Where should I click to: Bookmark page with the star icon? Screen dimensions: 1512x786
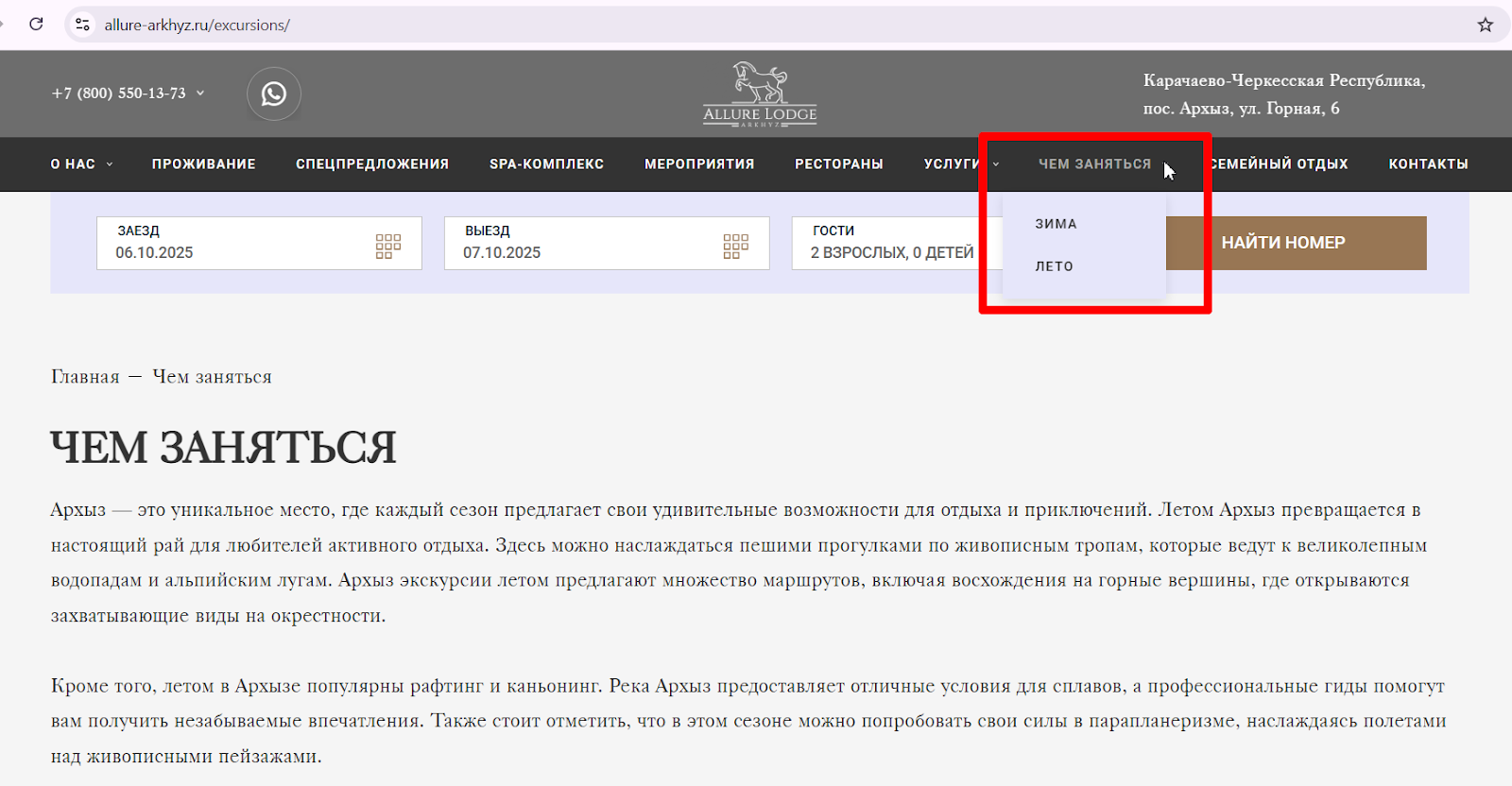click(x=1485, y=25)
